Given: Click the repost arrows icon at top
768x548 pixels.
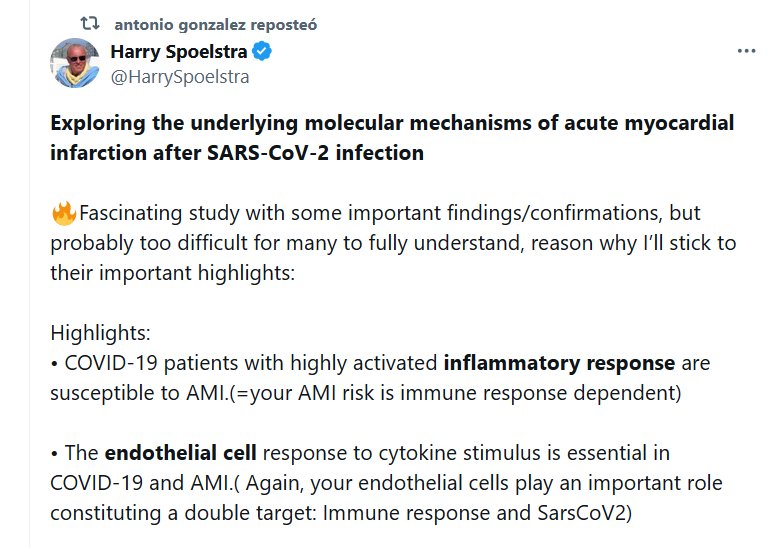Looking at the screenshot, I should (90, 22).
